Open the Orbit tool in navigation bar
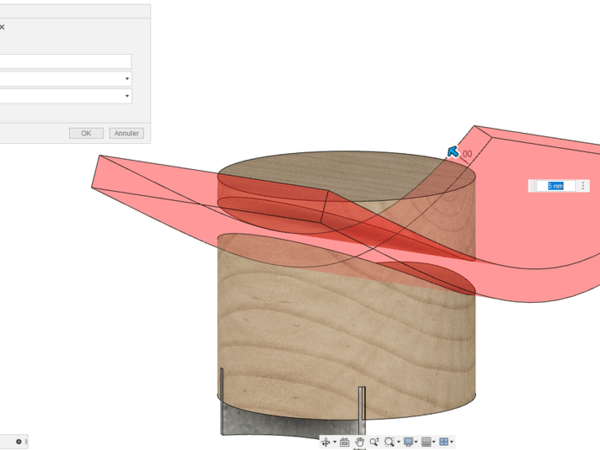600x450 pixels. click(325, 441)
